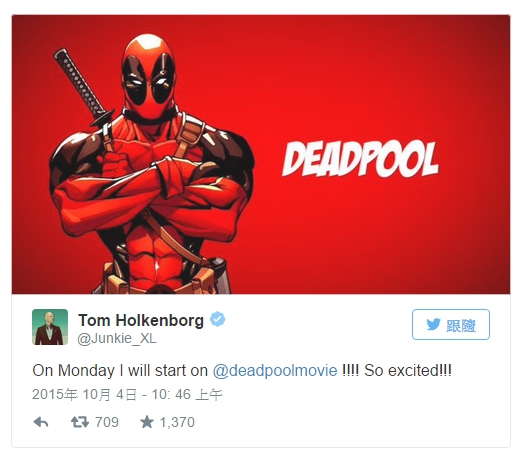Click the reply arrow icon
This screenshot has height=462, width=524.
coord(41,422)
